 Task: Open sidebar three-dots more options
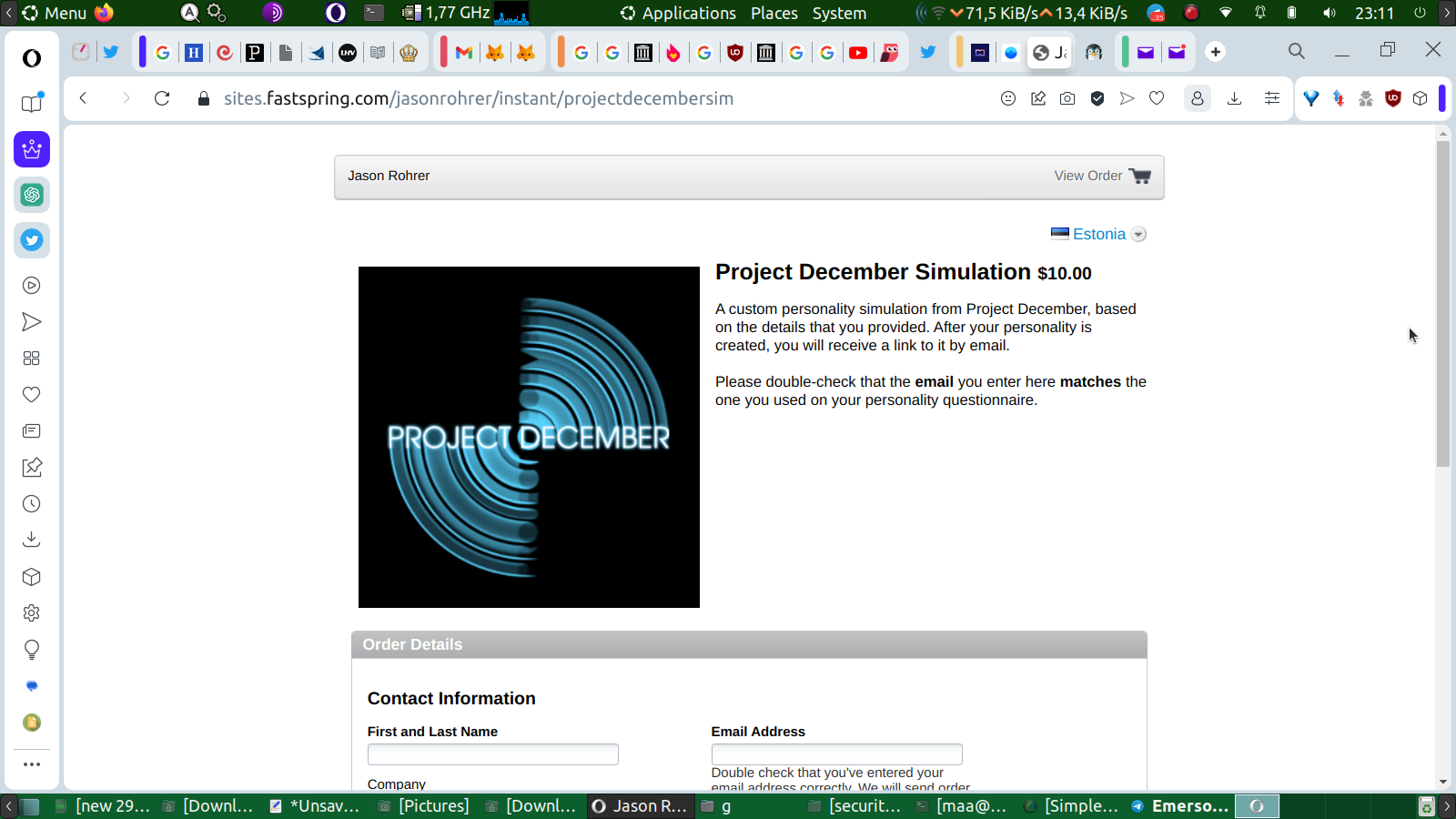tap(32, 764)
